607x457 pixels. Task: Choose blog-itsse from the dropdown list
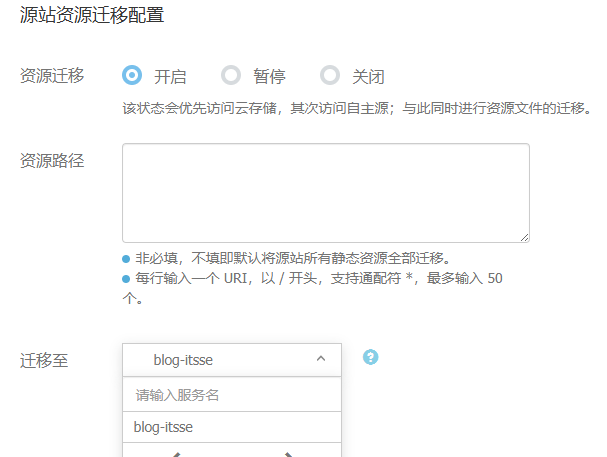coord(232,427)
